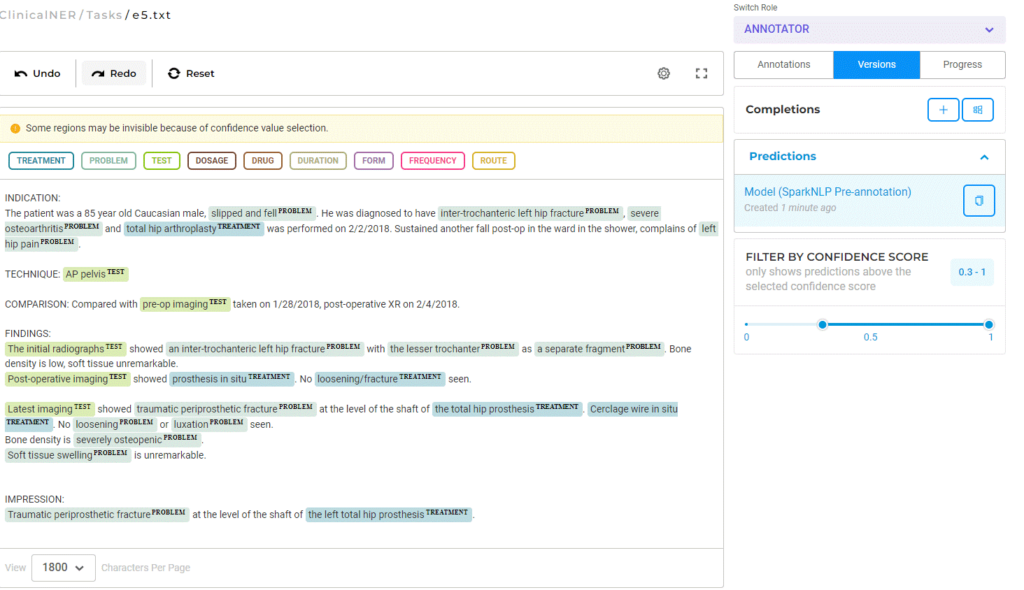1024x590 pixels.
Task: Open the ANNOTATOR role dropdown
Action: pos(869,30)
